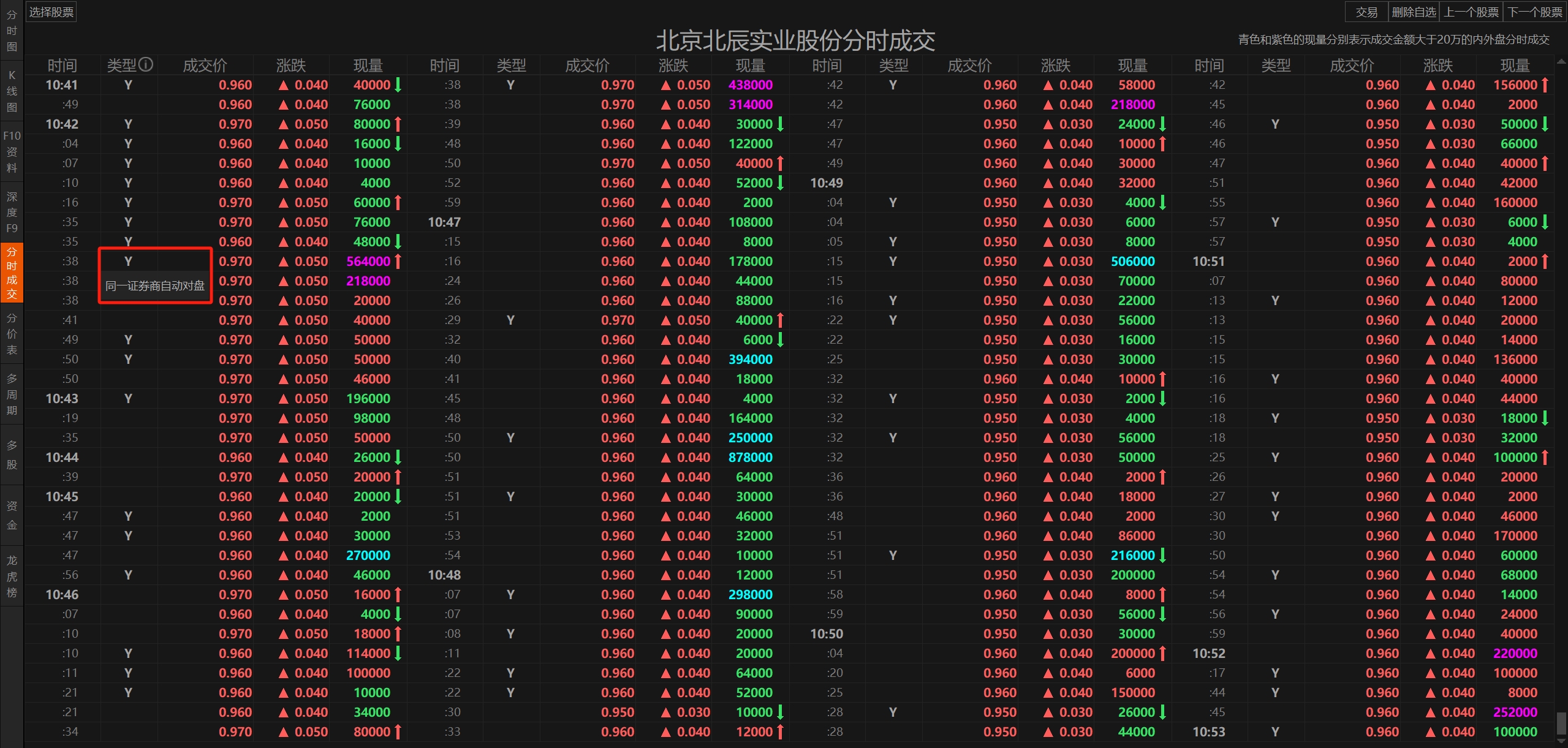Screen dimensions: 1568x748
Task: Select the active 分时成交 sidebar tab
Action: pos(12,273)
